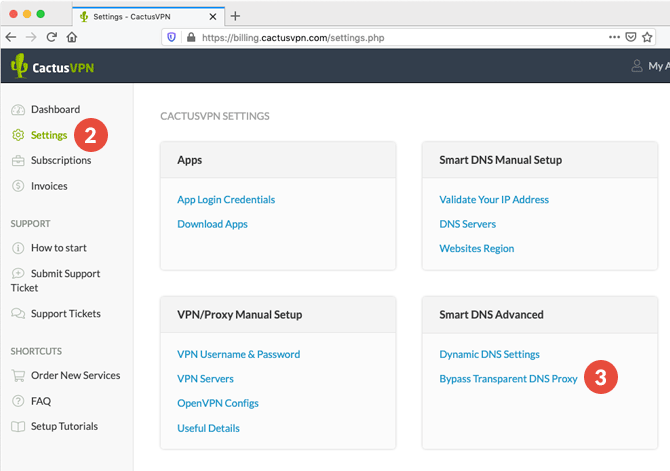Open Bypass Transparent DNS Proxy link
670x471 pixels.
(508, 379)
